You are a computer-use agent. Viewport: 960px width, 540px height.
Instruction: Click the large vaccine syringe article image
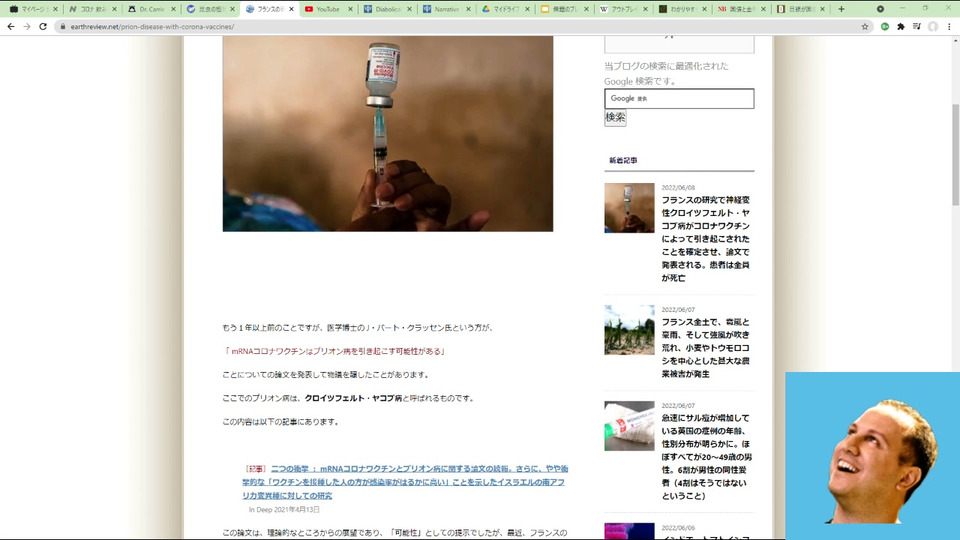click(388, 133)
